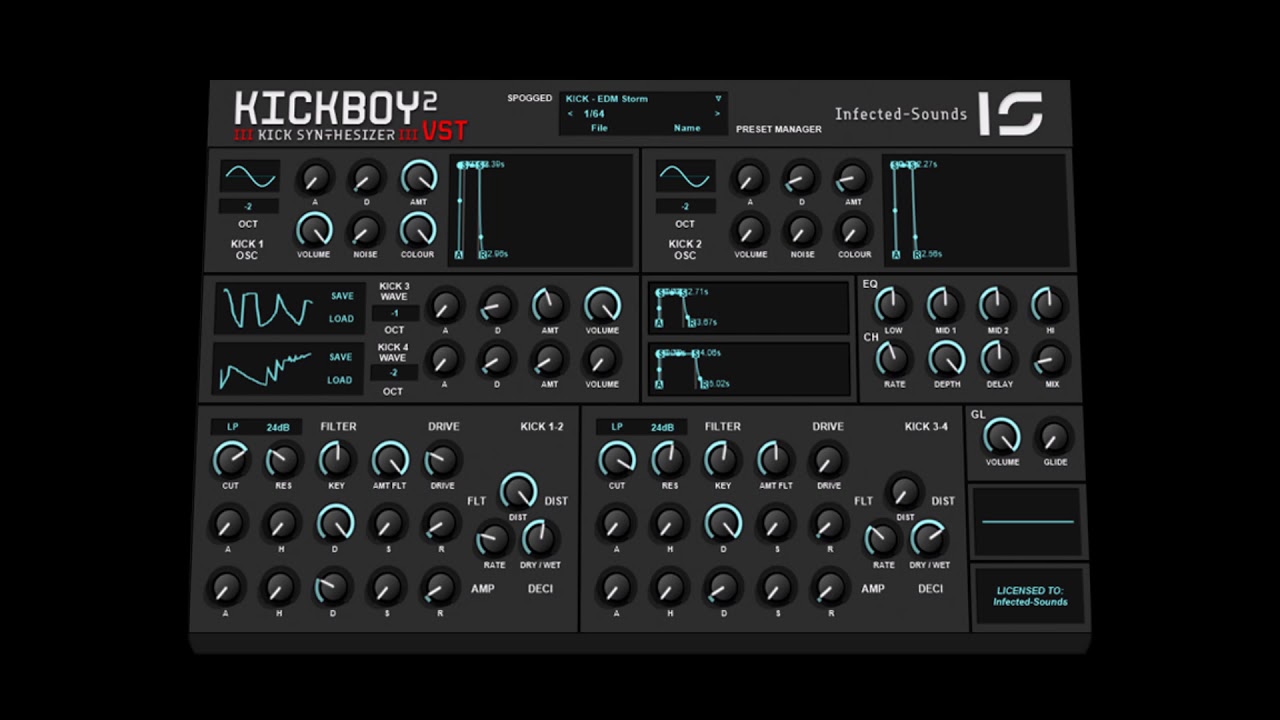
Task: Click the global VOLUME knob
Action: [1002, 436]
